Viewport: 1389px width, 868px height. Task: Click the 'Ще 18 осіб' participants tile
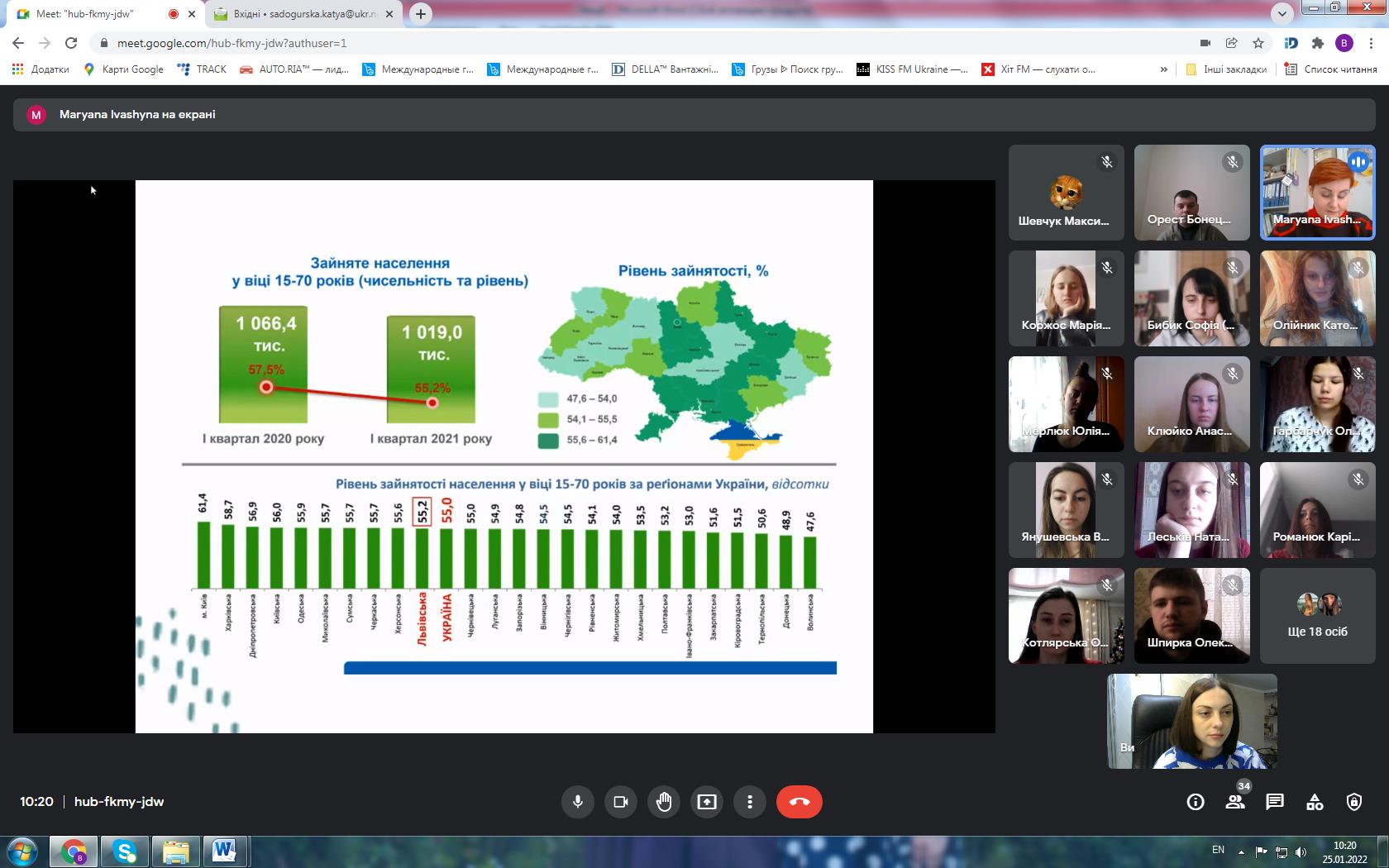(x=1317, y=616)
